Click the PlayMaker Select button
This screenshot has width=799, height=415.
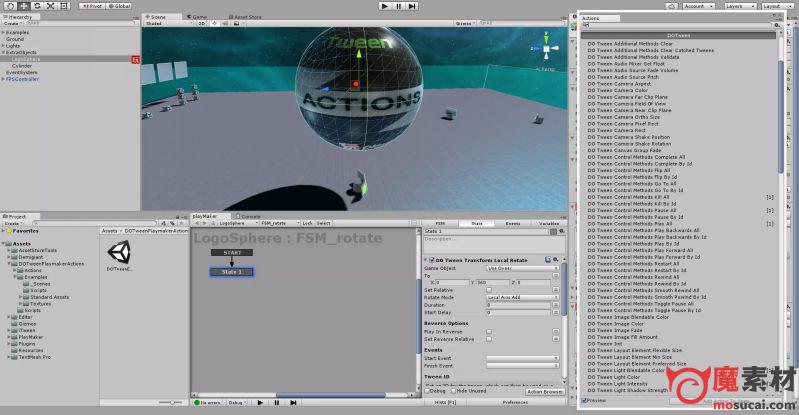[324, 223]
